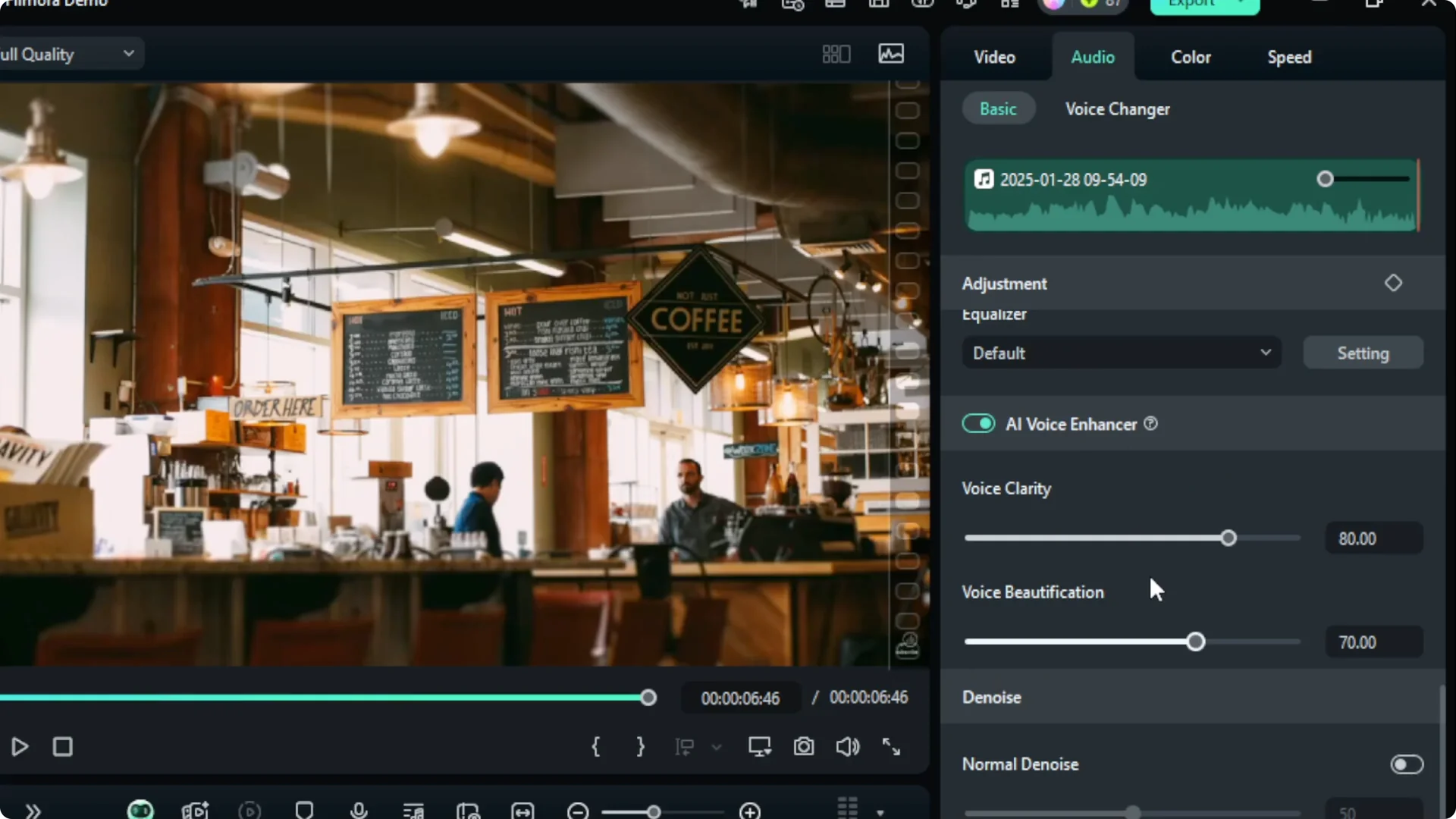Expand the marker options chevron in the playback bar
This screenshot has height=819, width=1456.
[717, 747]
